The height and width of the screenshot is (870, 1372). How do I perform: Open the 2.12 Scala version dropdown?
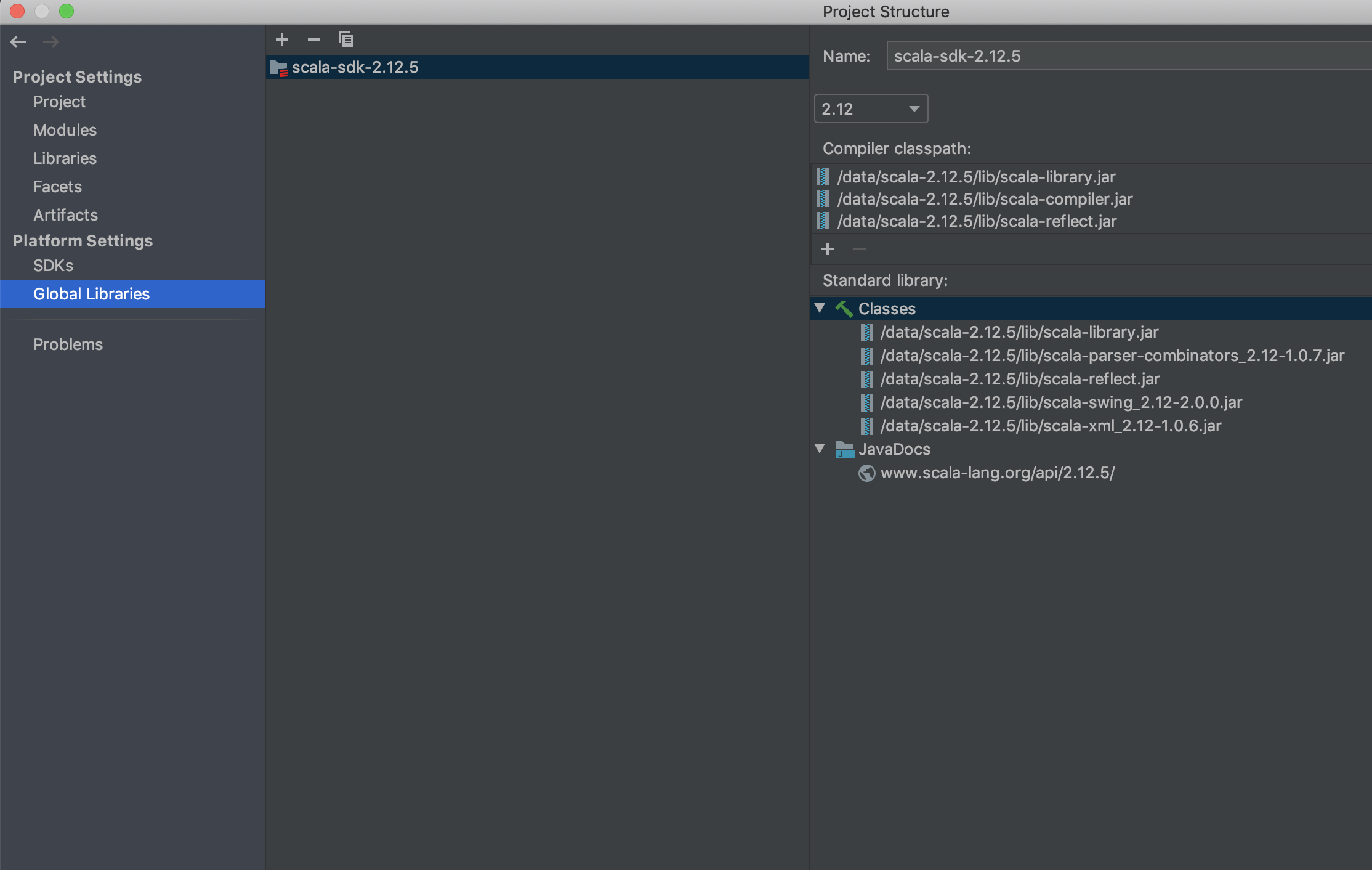click(871, 109)
